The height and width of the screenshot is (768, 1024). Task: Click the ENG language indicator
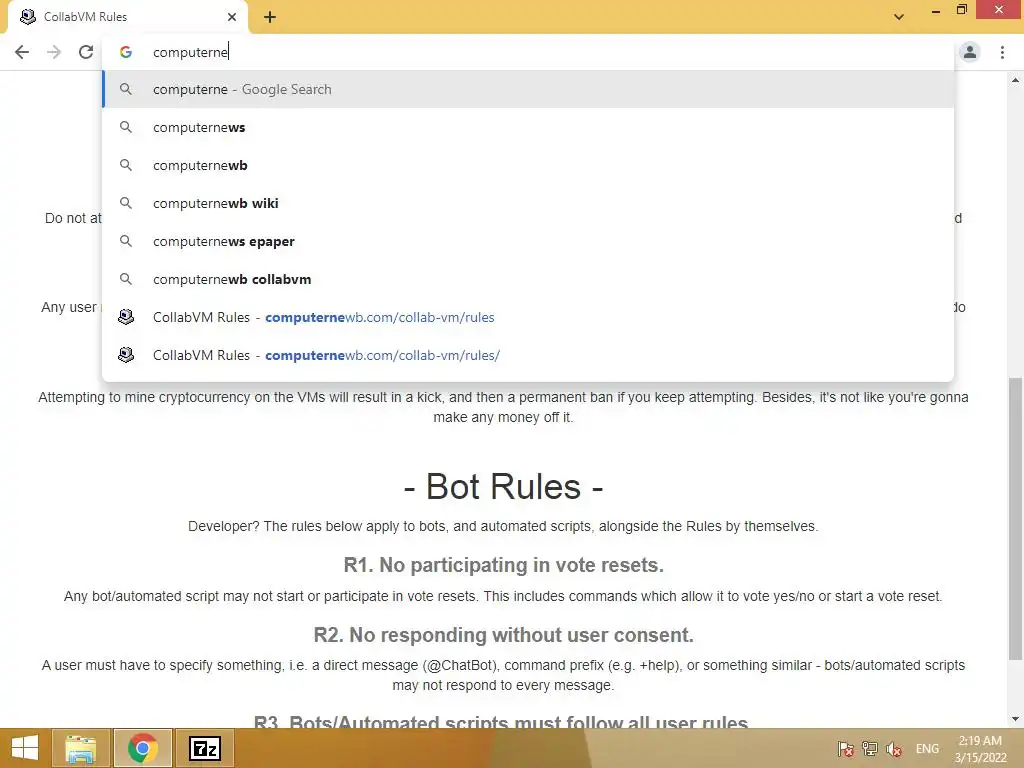click(x=927, y=749)
